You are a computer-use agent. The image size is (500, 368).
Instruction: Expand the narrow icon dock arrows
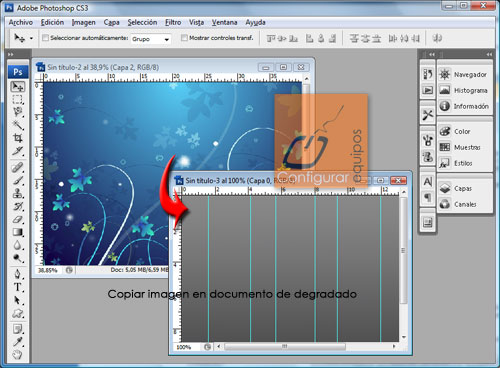(432, 54)
